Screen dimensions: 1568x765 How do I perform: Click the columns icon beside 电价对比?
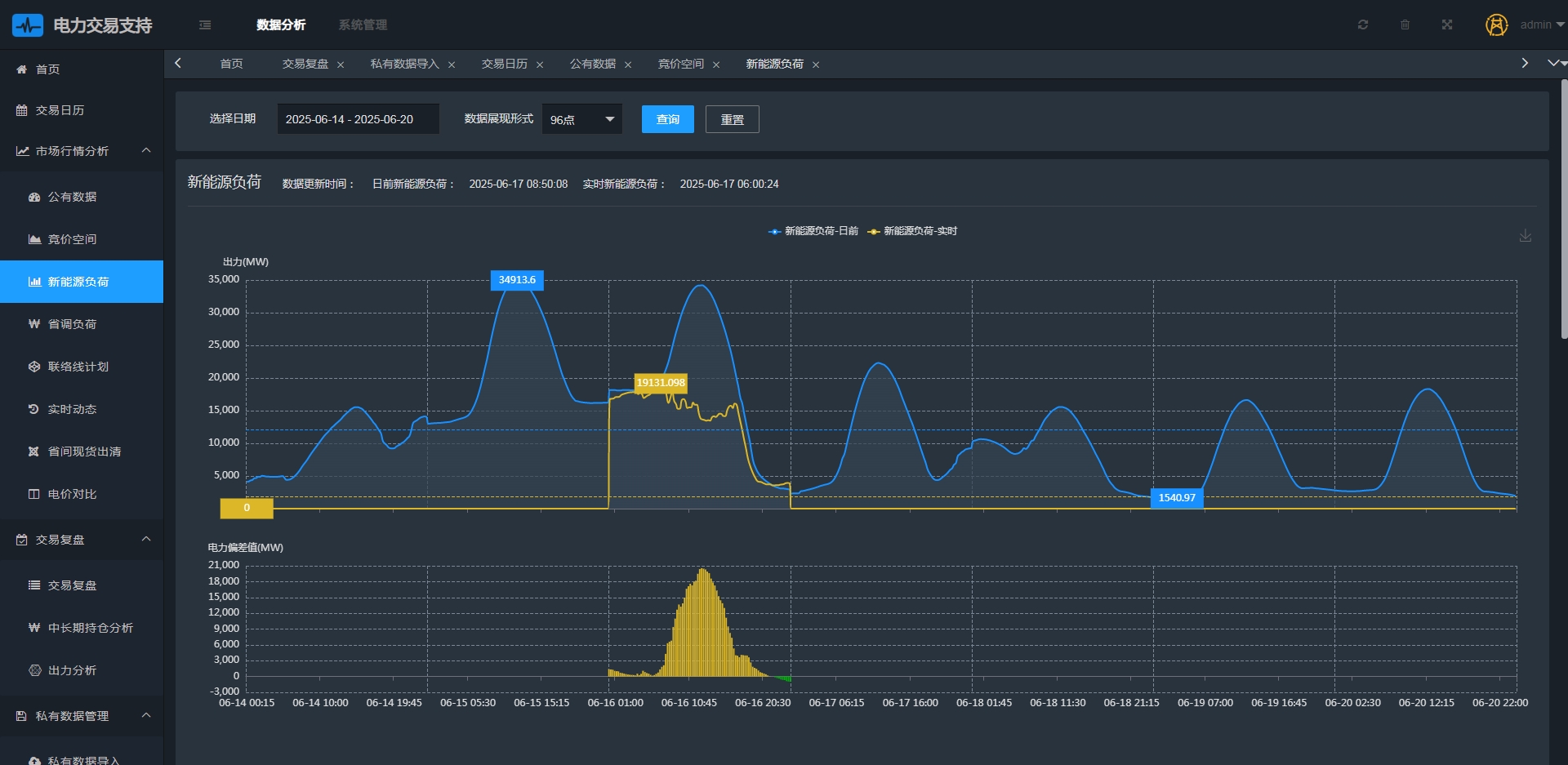point(34,494)
